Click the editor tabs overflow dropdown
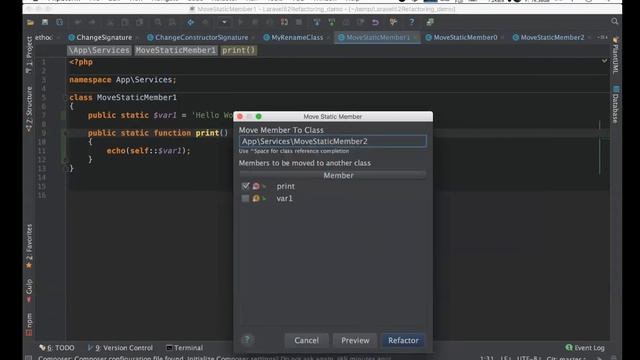The width and height of the screenshot is (640, 360). [602, 37]
